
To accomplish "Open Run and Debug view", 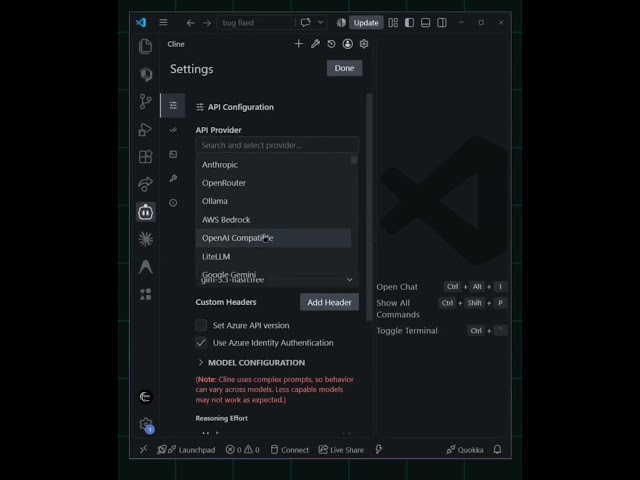I will coord(145,129).
